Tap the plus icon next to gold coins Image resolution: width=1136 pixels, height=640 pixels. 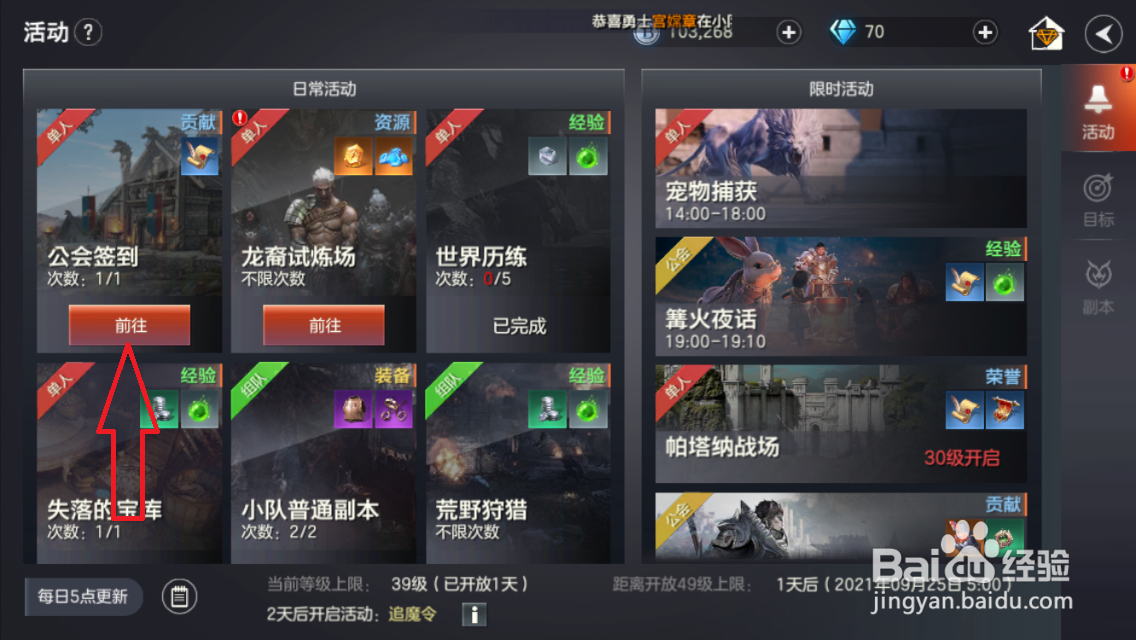pyautogui.click(x=789, y=32)
